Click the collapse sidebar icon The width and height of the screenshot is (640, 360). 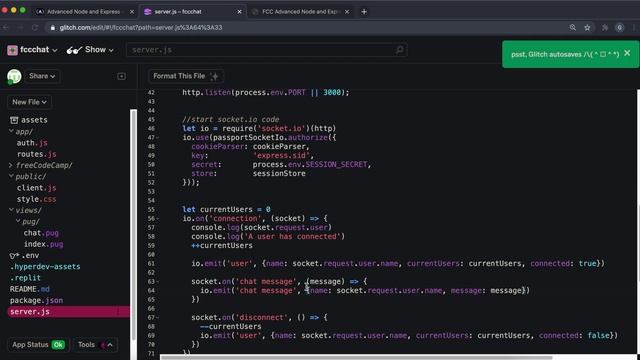point(122,76)
